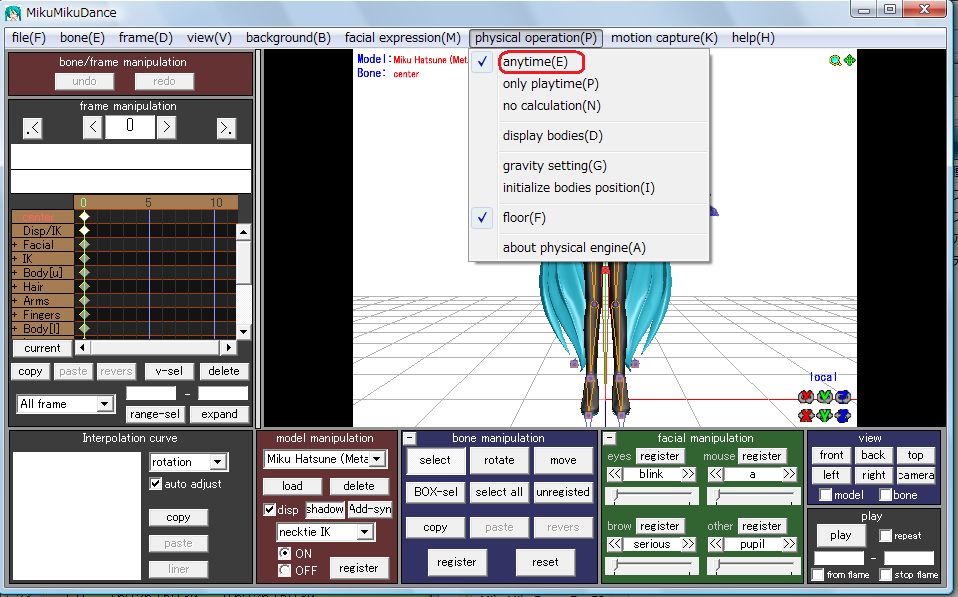Screen dimensions: 958x597
Task: Select IK ON radio button
Action: point(284,553)
